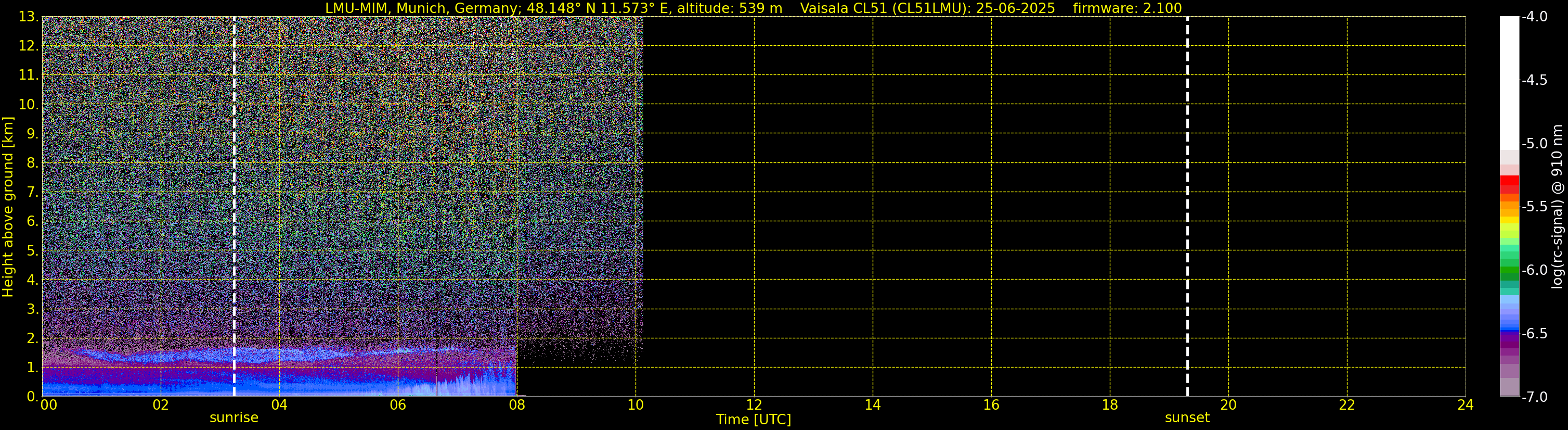Screen dimensions: 1568x430
Task: Click the '1.' height tick label
Action: click(32, 367)
